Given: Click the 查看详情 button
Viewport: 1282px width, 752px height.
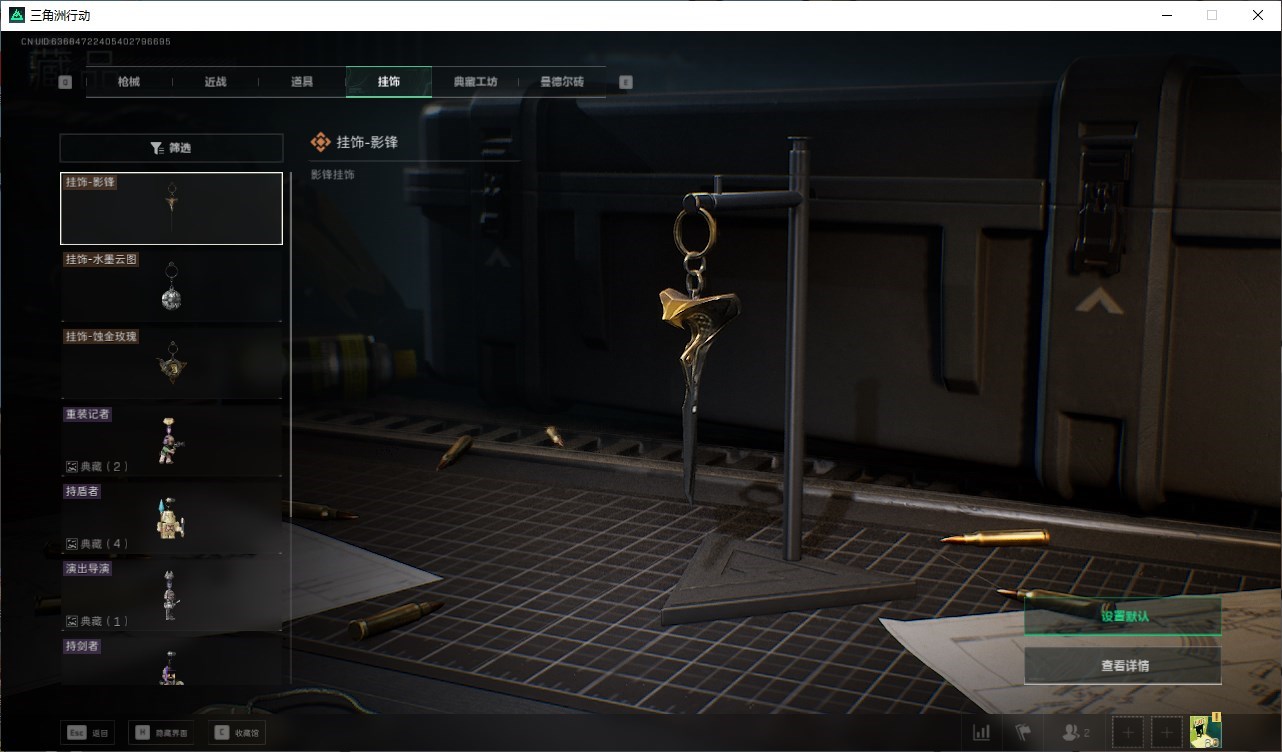Looking at the screenshot, I should point(1123,666).
